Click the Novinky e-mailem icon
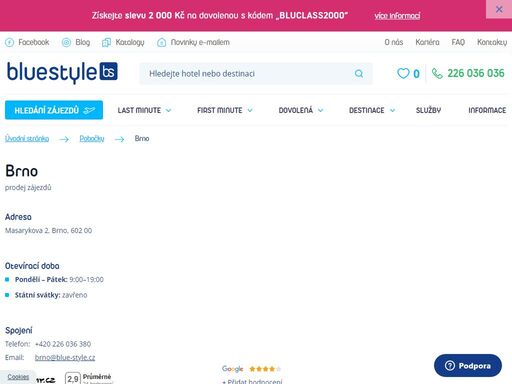Image resolution: width=512 pixels, height=384 pixels. click(162, 43)
